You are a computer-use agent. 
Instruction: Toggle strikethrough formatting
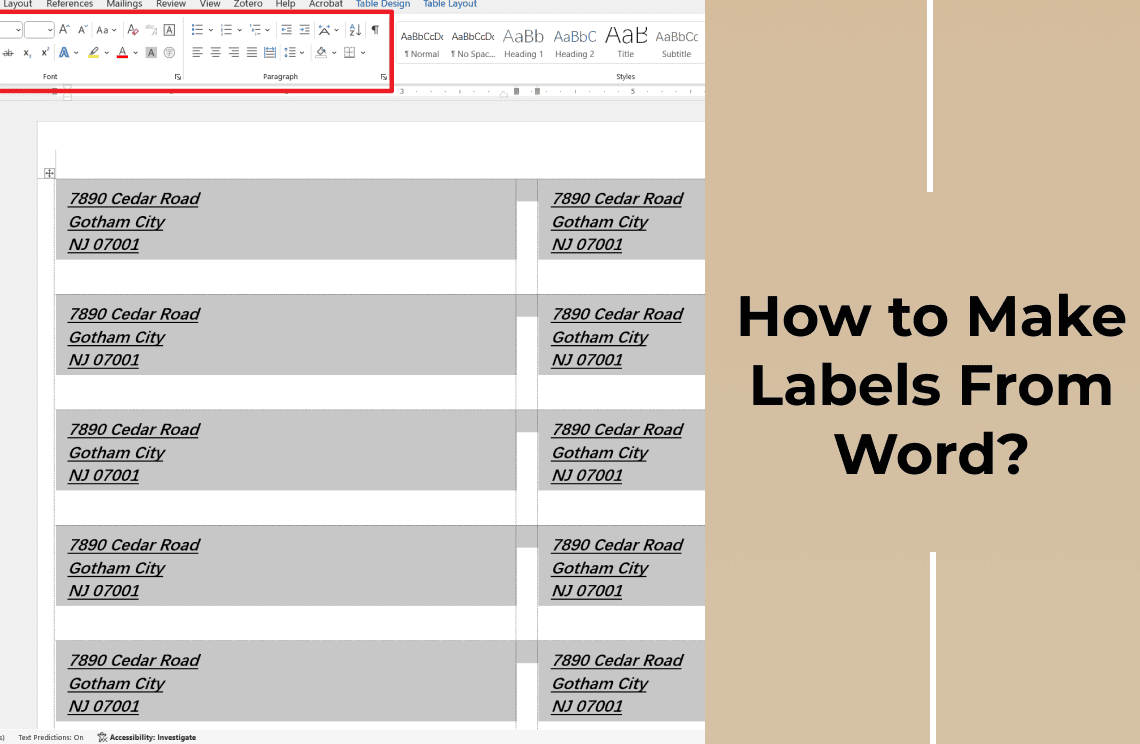(8, 52)
